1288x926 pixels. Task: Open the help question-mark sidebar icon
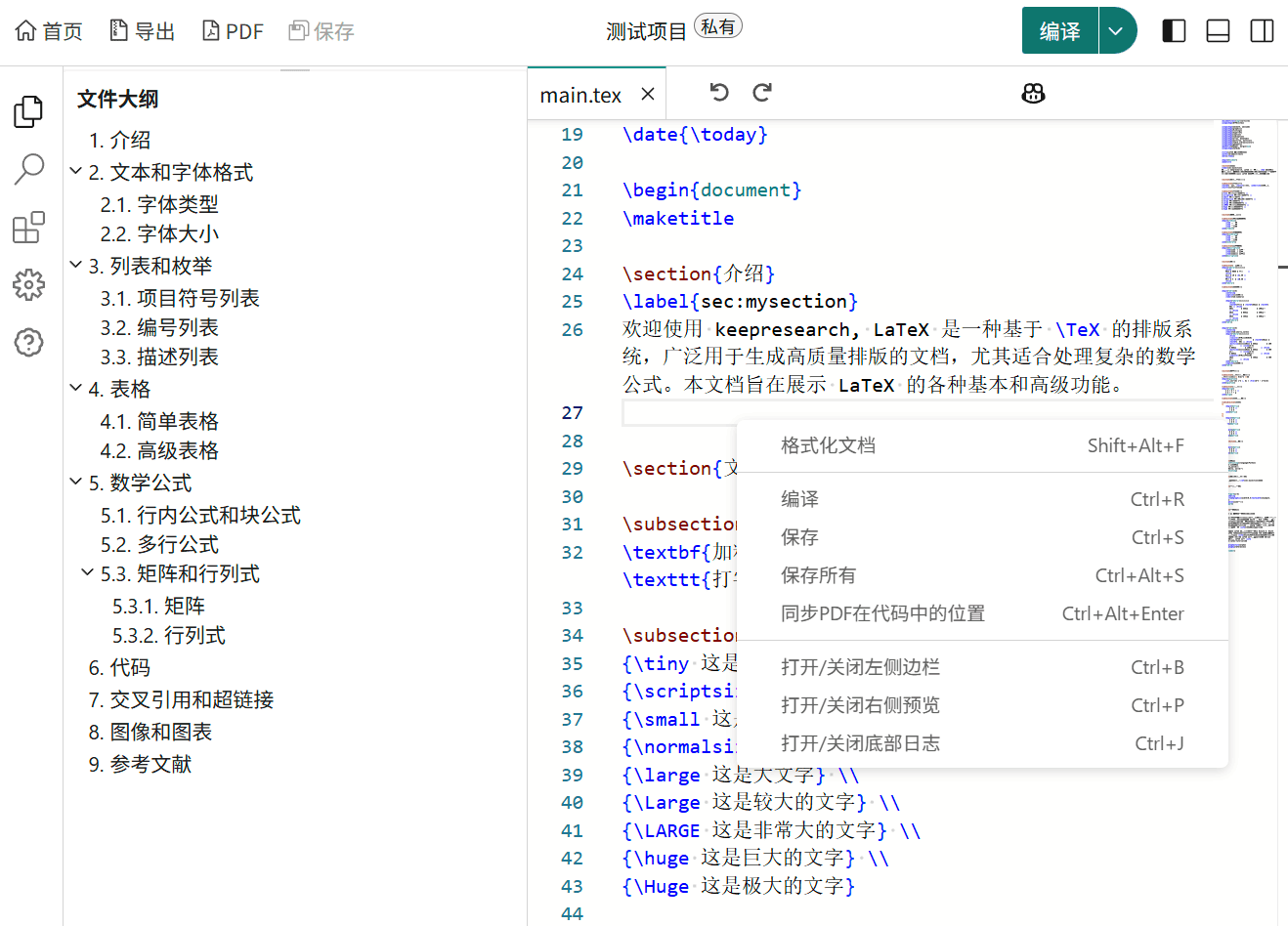29,343
